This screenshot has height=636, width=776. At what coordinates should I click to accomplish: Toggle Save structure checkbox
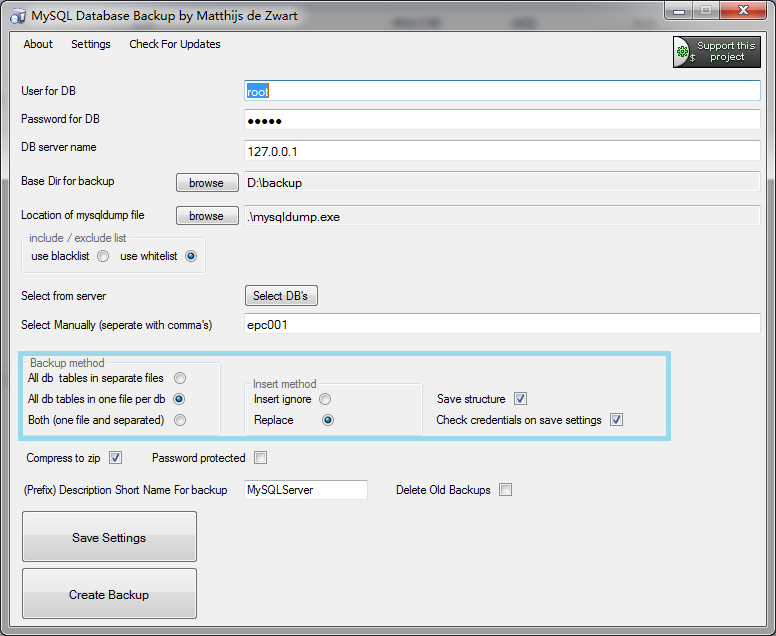[520, 398]
